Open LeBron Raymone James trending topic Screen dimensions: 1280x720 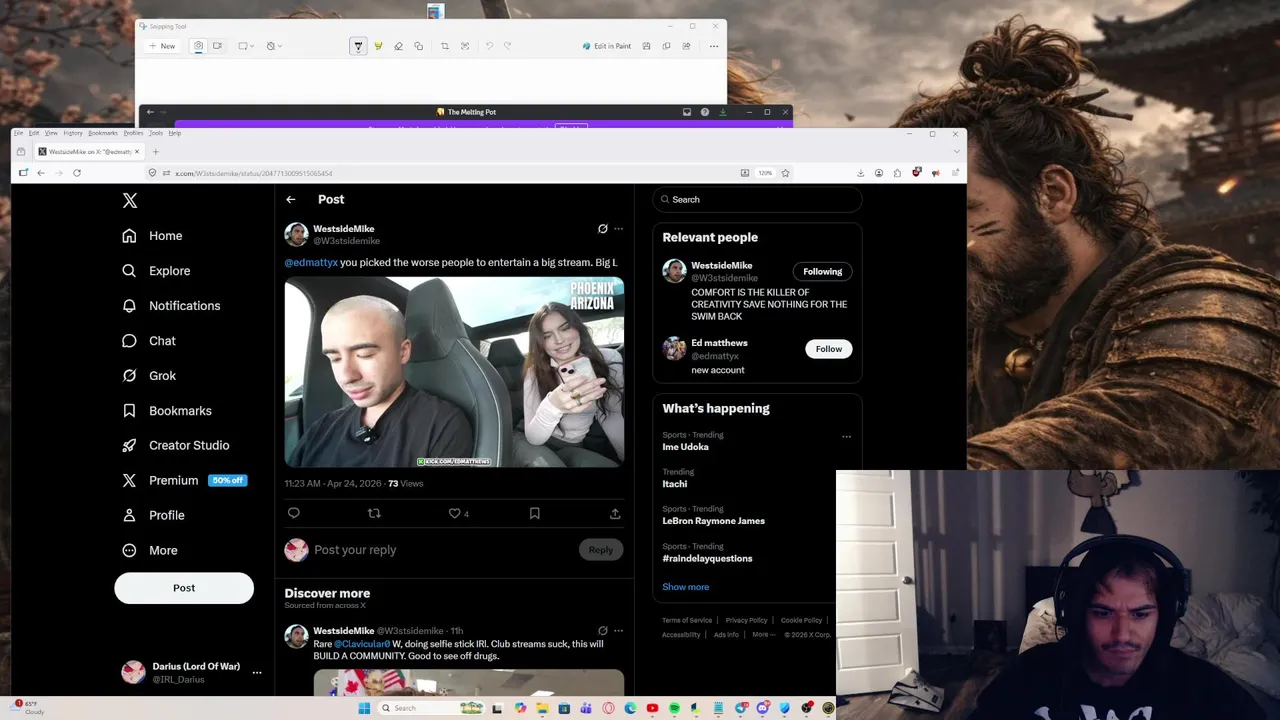tap(713, 521)
